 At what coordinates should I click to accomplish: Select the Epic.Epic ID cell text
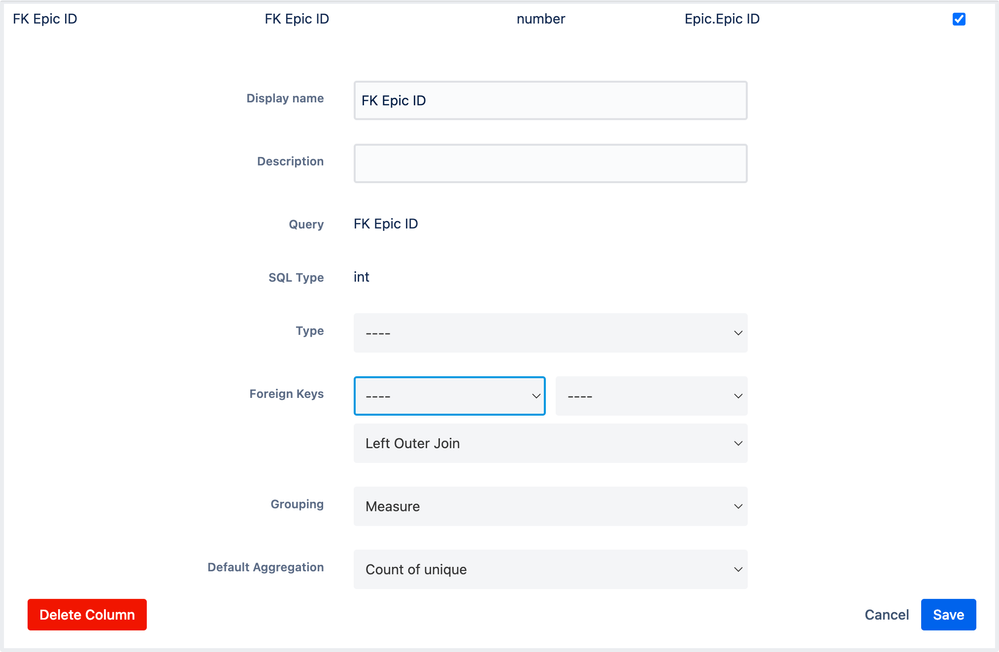(x=722, y=19)
